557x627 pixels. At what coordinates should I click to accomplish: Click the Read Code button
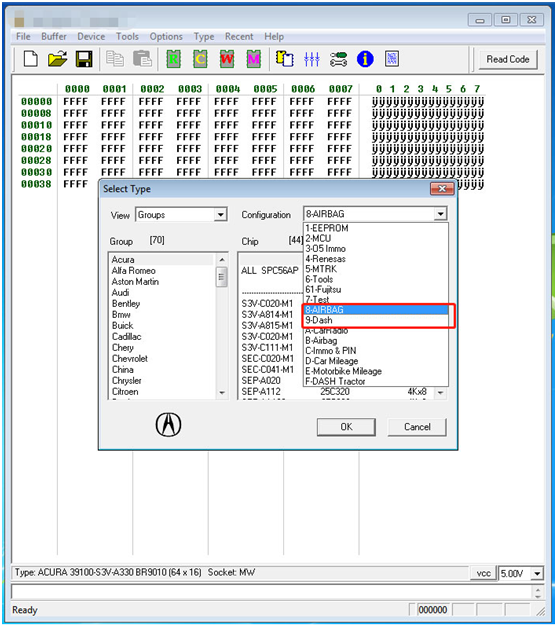point(508,59)
